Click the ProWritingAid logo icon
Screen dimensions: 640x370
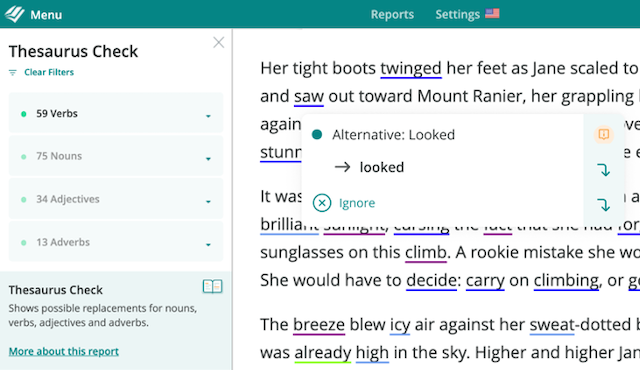14,14
